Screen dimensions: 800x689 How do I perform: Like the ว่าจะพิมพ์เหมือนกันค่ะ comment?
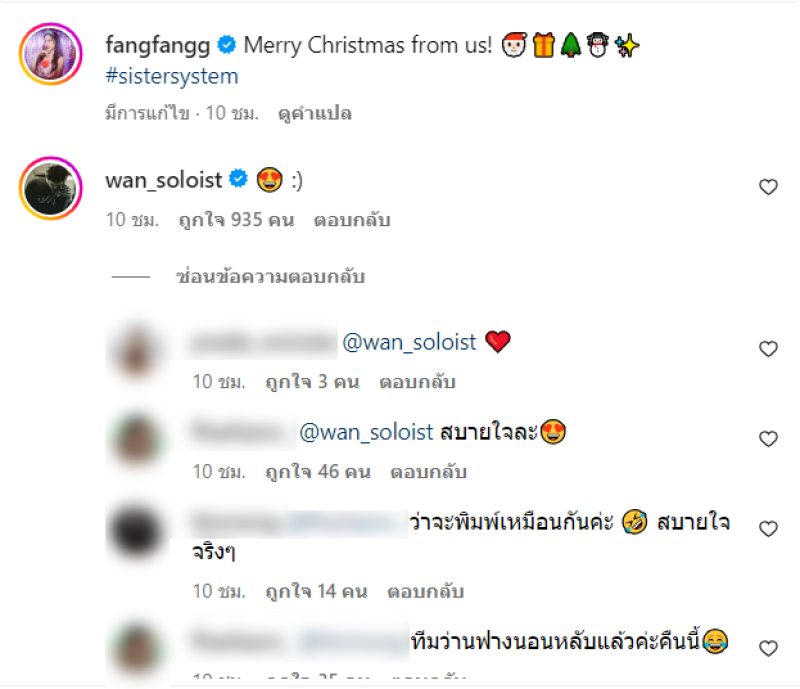pos(768,529)
